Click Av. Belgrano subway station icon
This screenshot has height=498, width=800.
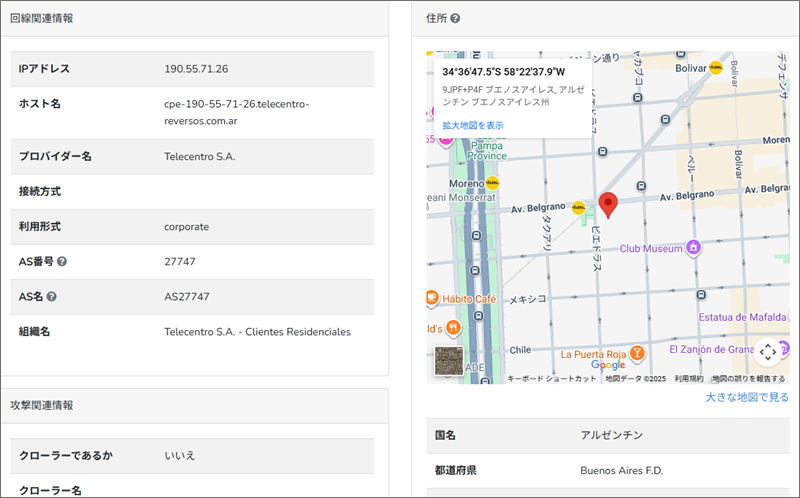pyautogui.click(x=578, y=208)
